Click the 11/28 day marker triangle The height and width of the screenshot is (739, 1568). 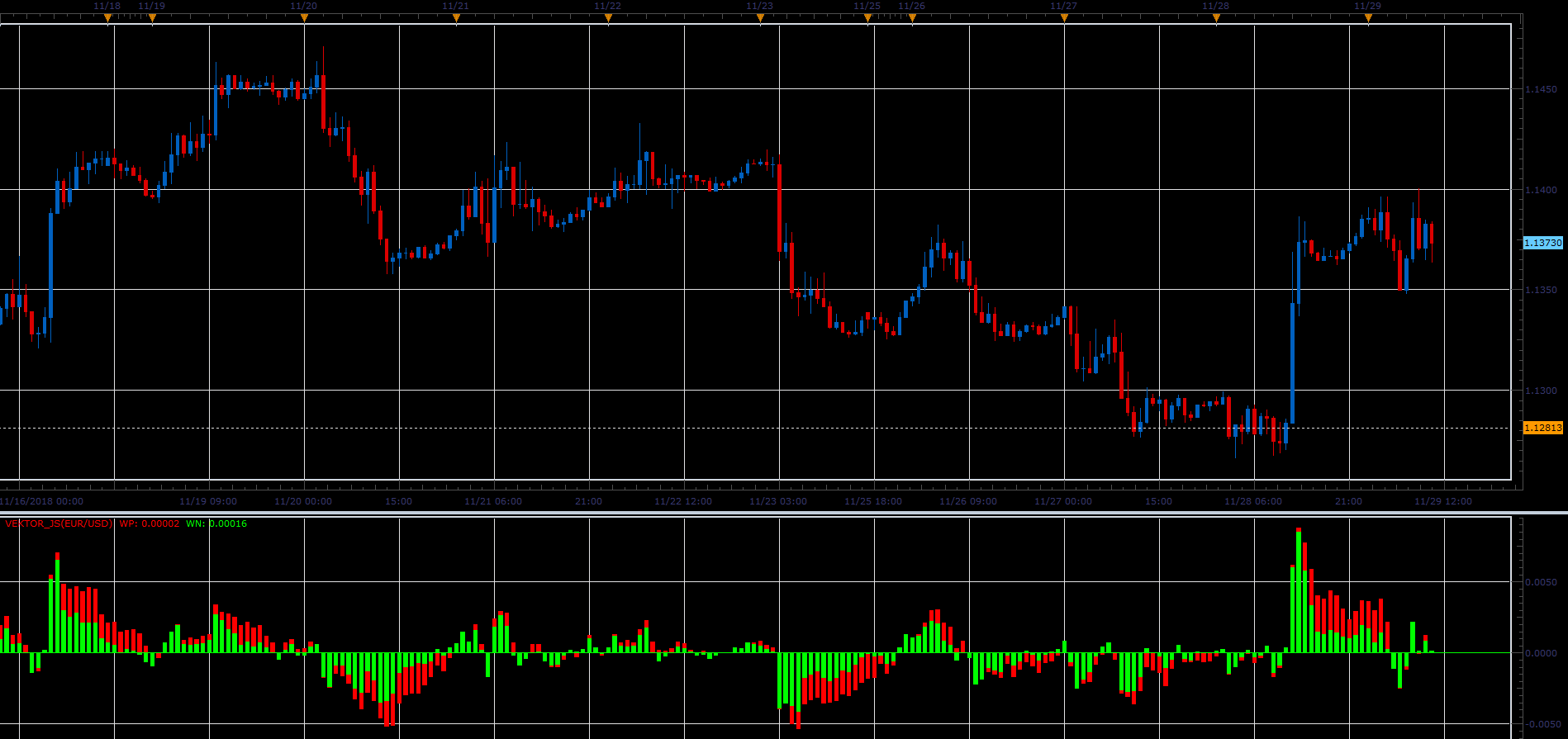point(1216,18)
